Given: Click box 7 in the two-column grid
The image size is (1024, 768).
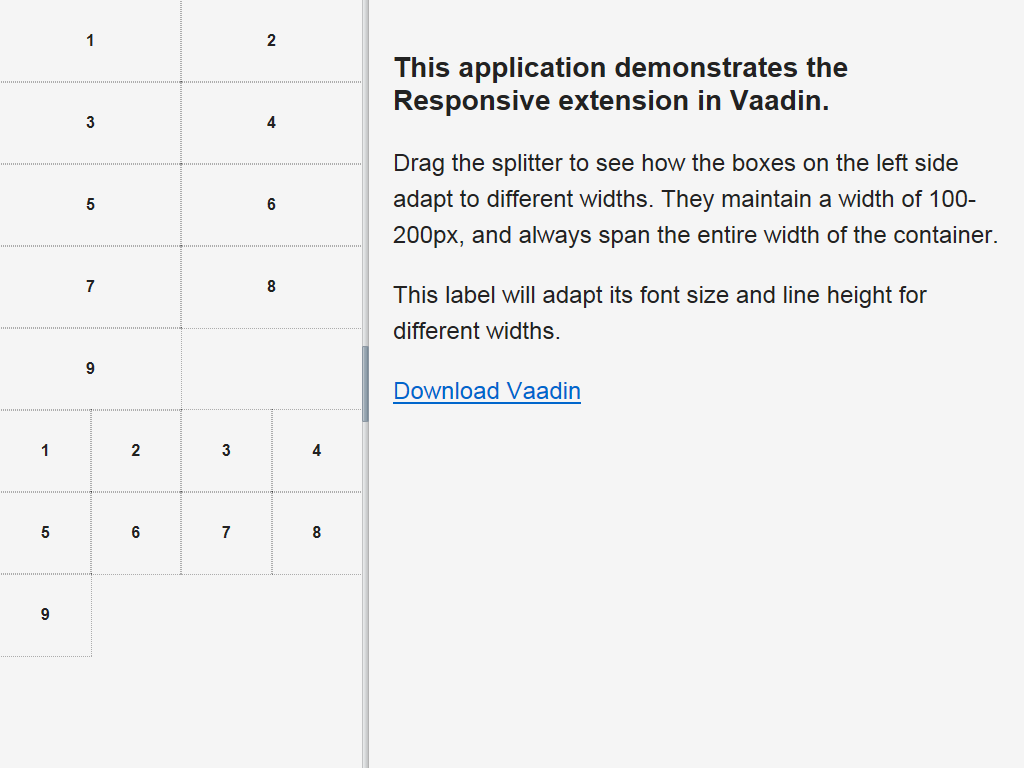Looking at the screenshot, I should click(90, 287).
